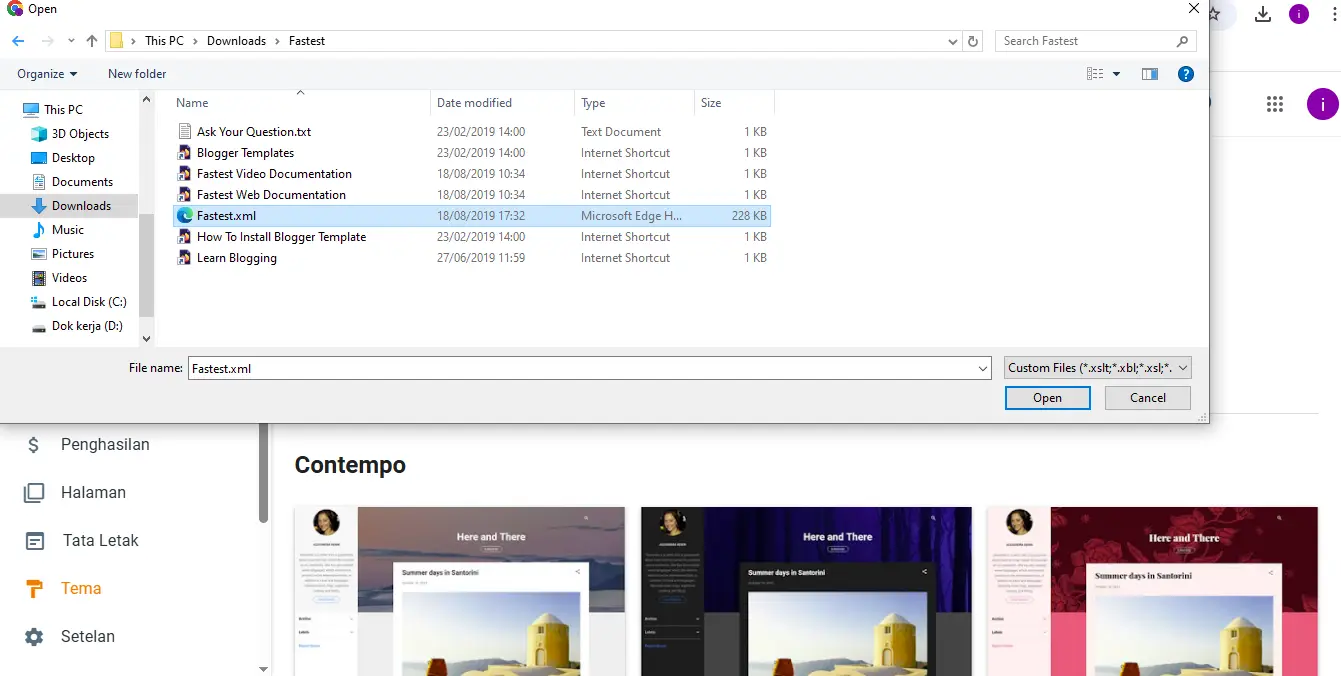Select the Ask Your Question.txt file
The height and width of the screenshot is (676, 1341).
point(253,132)
